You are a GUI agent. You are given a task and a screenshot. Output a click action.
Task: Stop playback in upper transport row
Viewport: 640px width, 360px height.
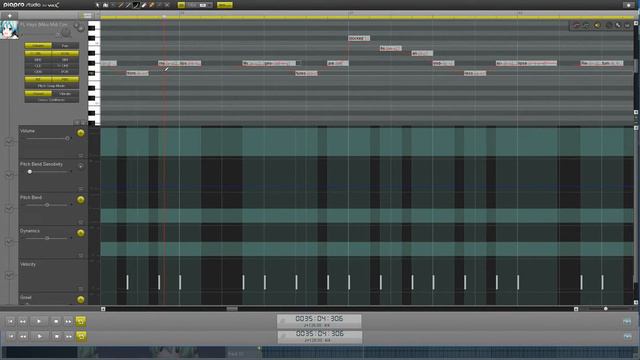[56, 322]
